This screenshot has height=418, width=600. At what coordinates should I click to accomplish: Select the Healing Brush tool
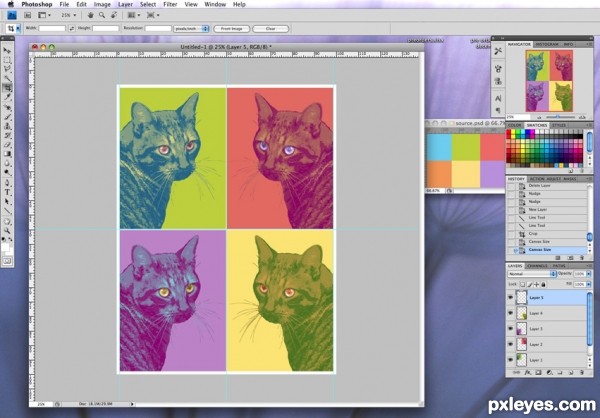point(7,108)
